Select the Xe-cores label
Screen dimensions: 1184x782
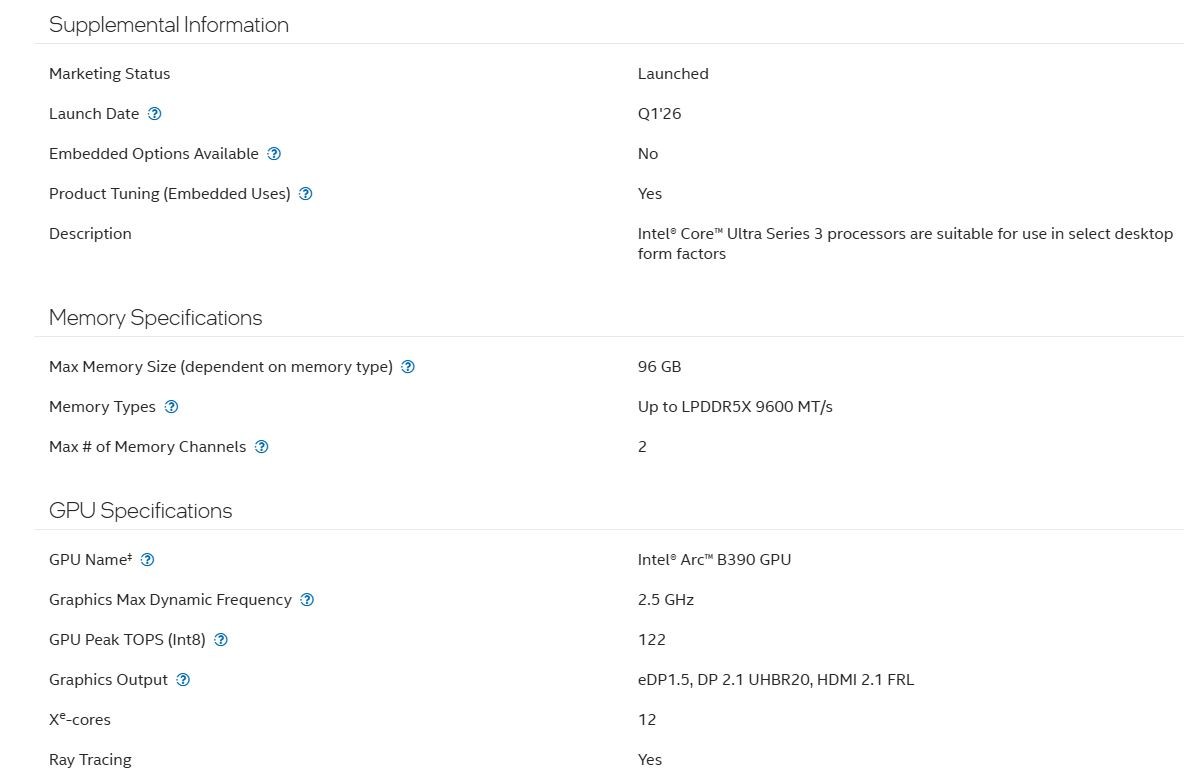click(x=80, y=720)
